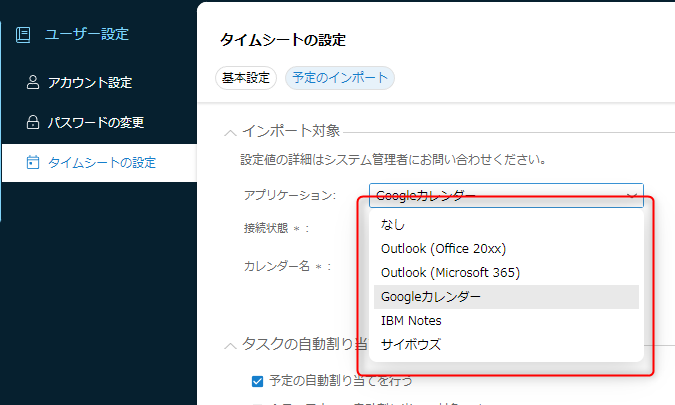Click the lock icon beside パスワードの変更
The image size is (675, 405).
32,123
